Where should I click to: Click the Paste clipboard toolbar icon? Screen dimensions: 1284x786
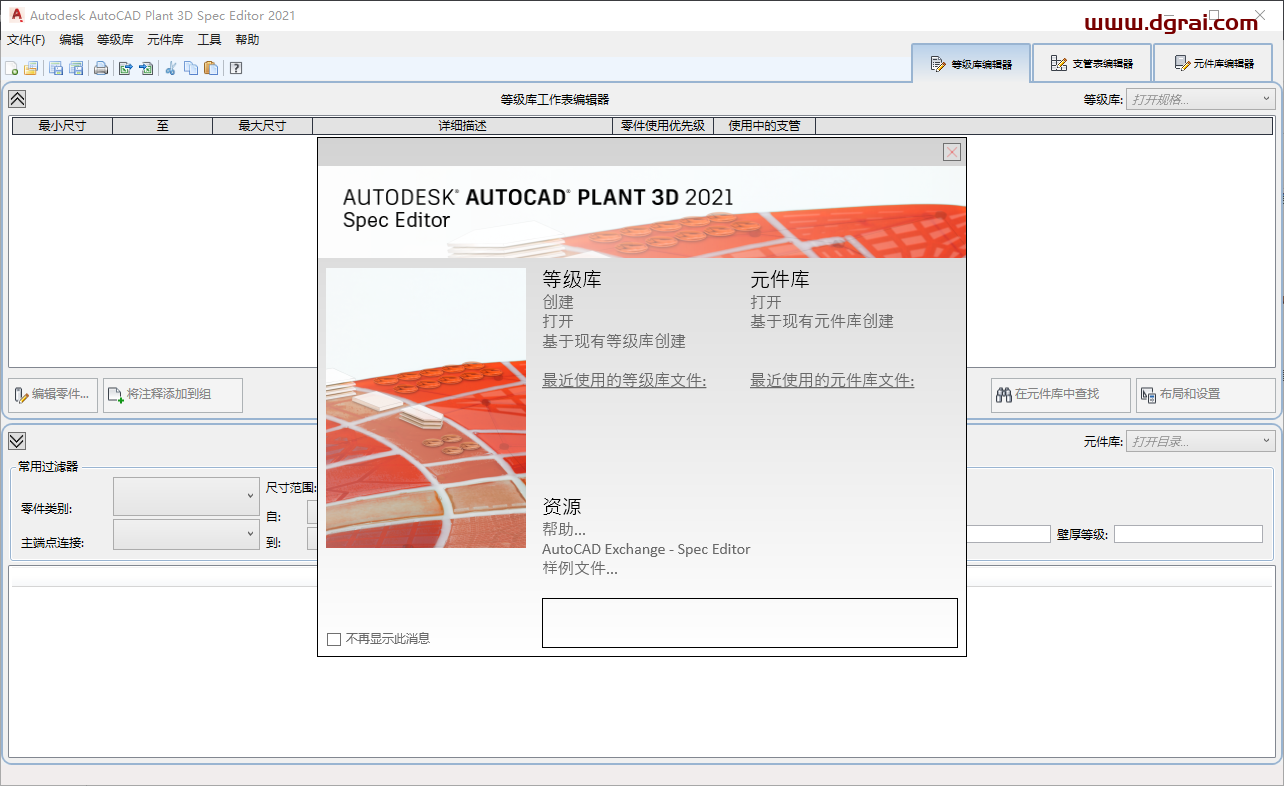pos(211,68)
